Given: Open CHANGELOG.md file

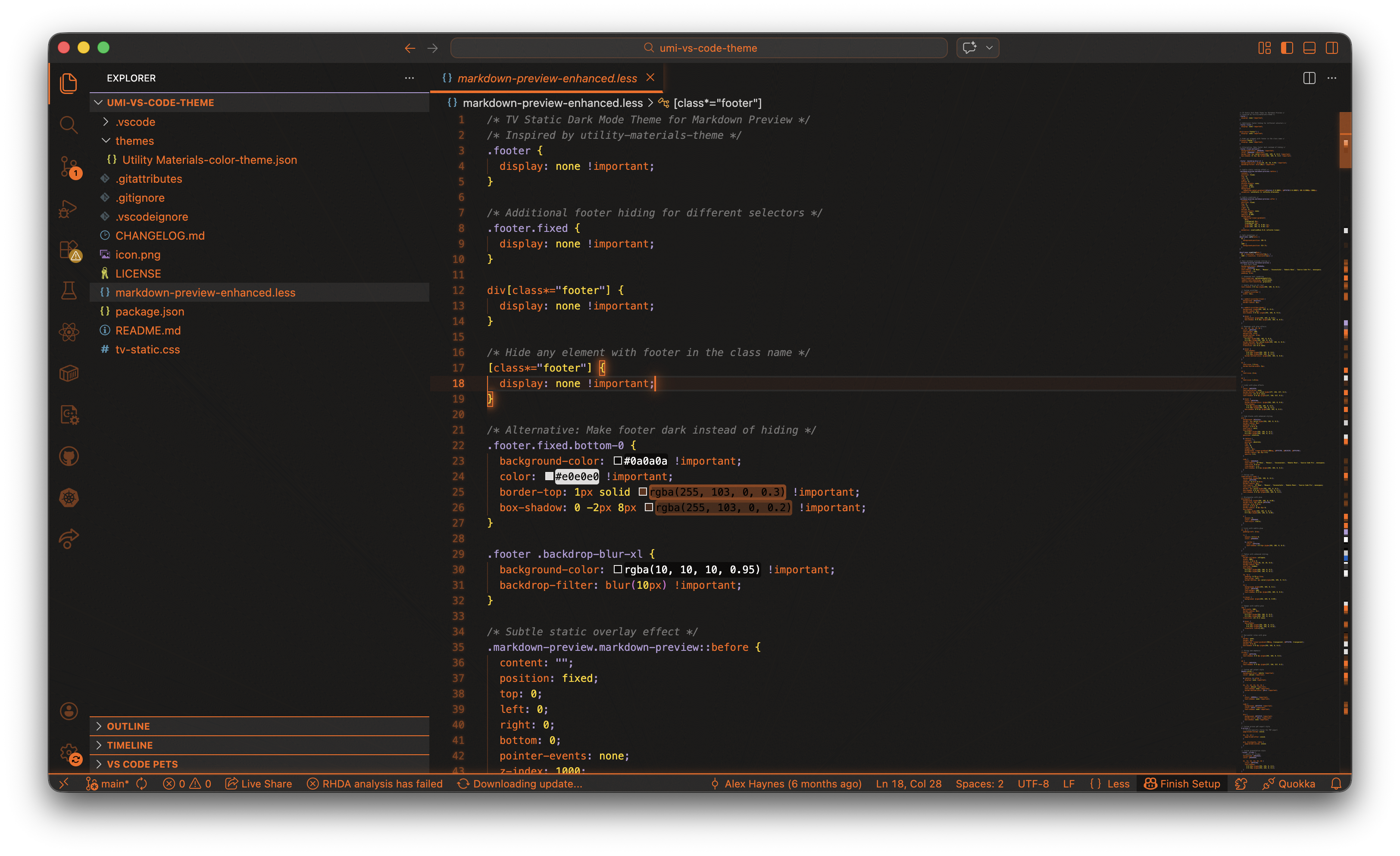Looking at the screenshot, I should 259,235.
